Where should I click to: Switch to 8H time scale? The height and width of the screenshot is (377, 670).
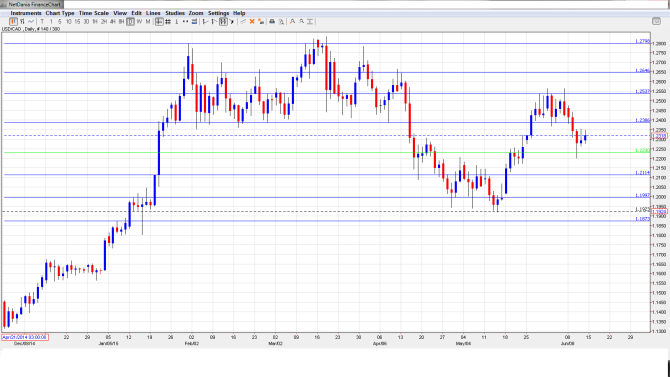click(121, 21)
